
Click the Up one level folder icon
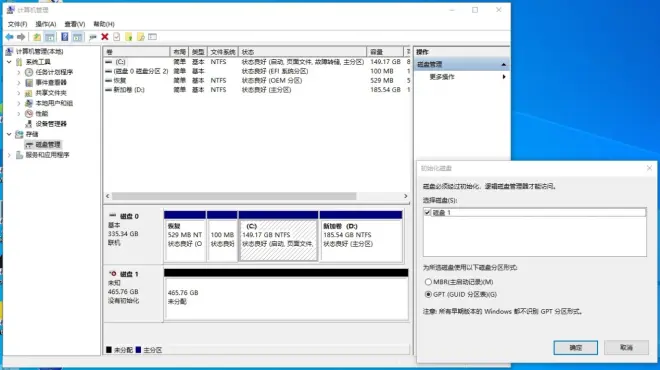(x=37, y=37)
